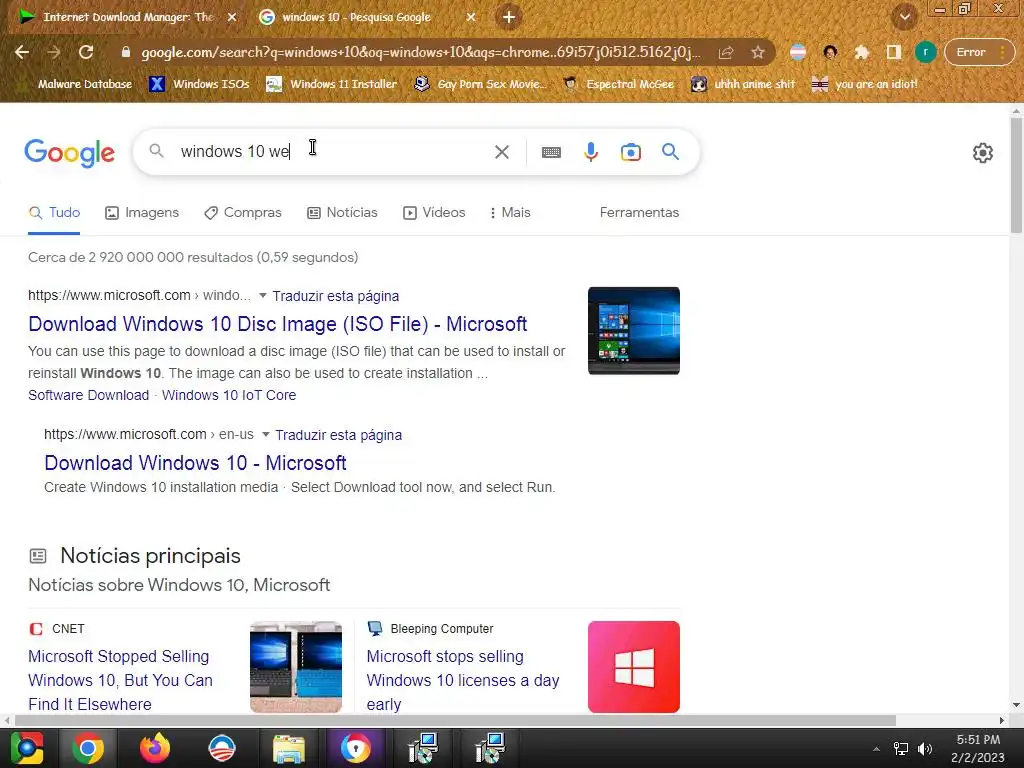Translate the en-us Microsoft result
The height and width of the screenshot is (768, 1024).
pos(338,435)
